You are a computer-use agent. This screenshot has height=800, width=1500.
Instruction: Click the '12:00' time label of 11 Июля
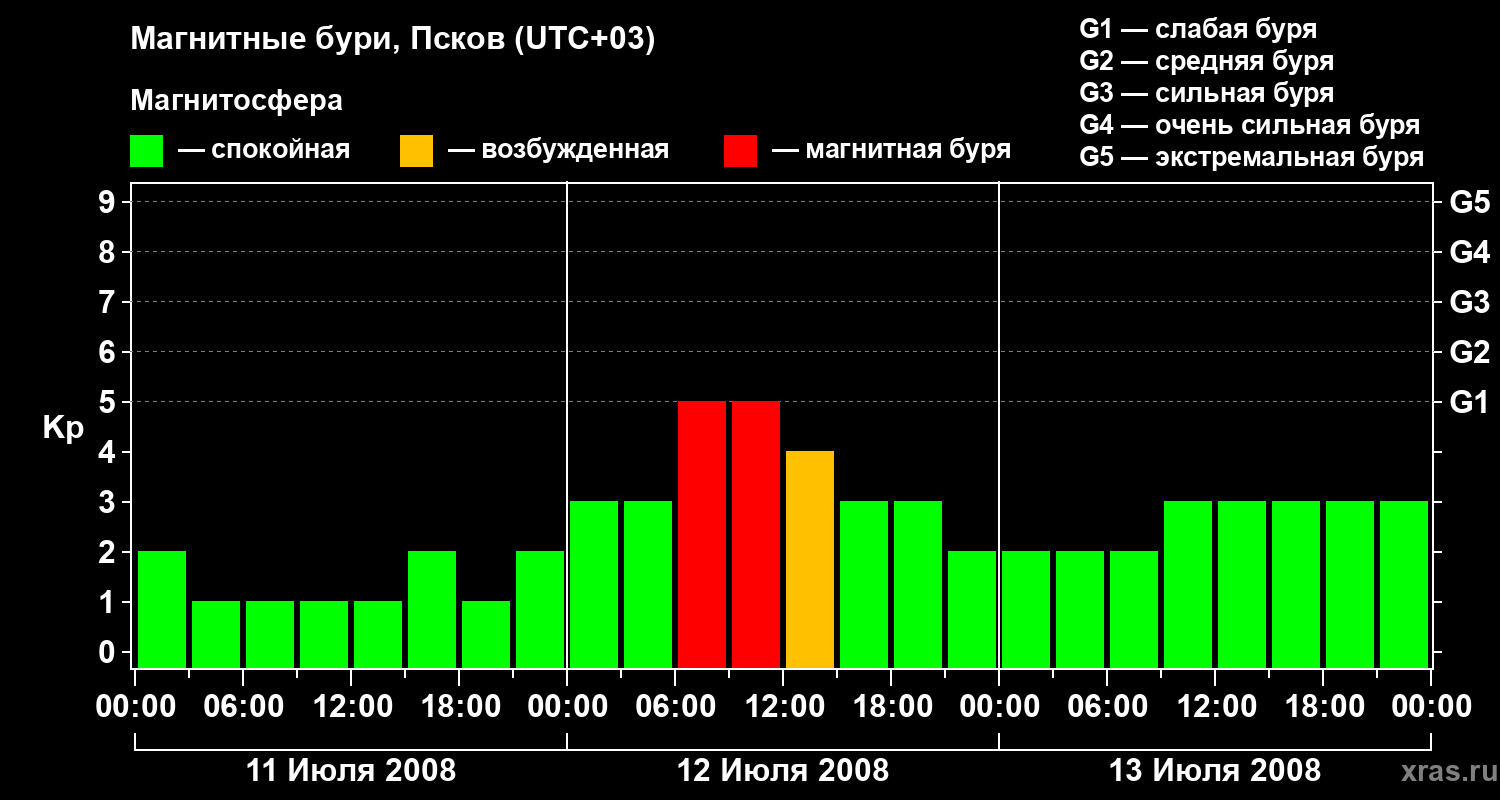click(351, 707)
